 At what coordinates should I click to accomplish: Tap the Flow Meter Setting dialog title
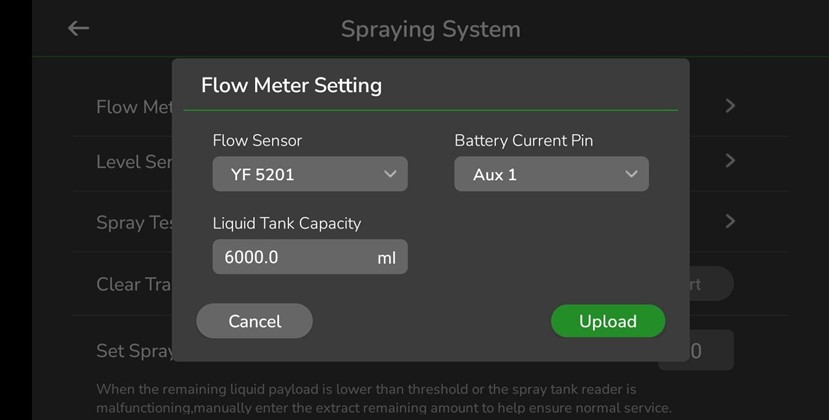click(291, 85)
